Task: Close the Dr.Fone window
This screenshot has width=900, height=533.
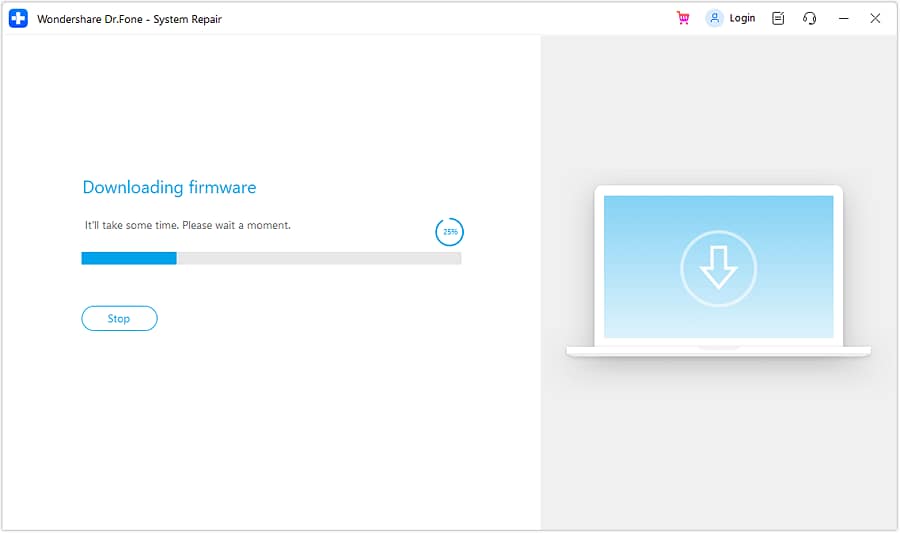Action: click(x=875, y=18)
